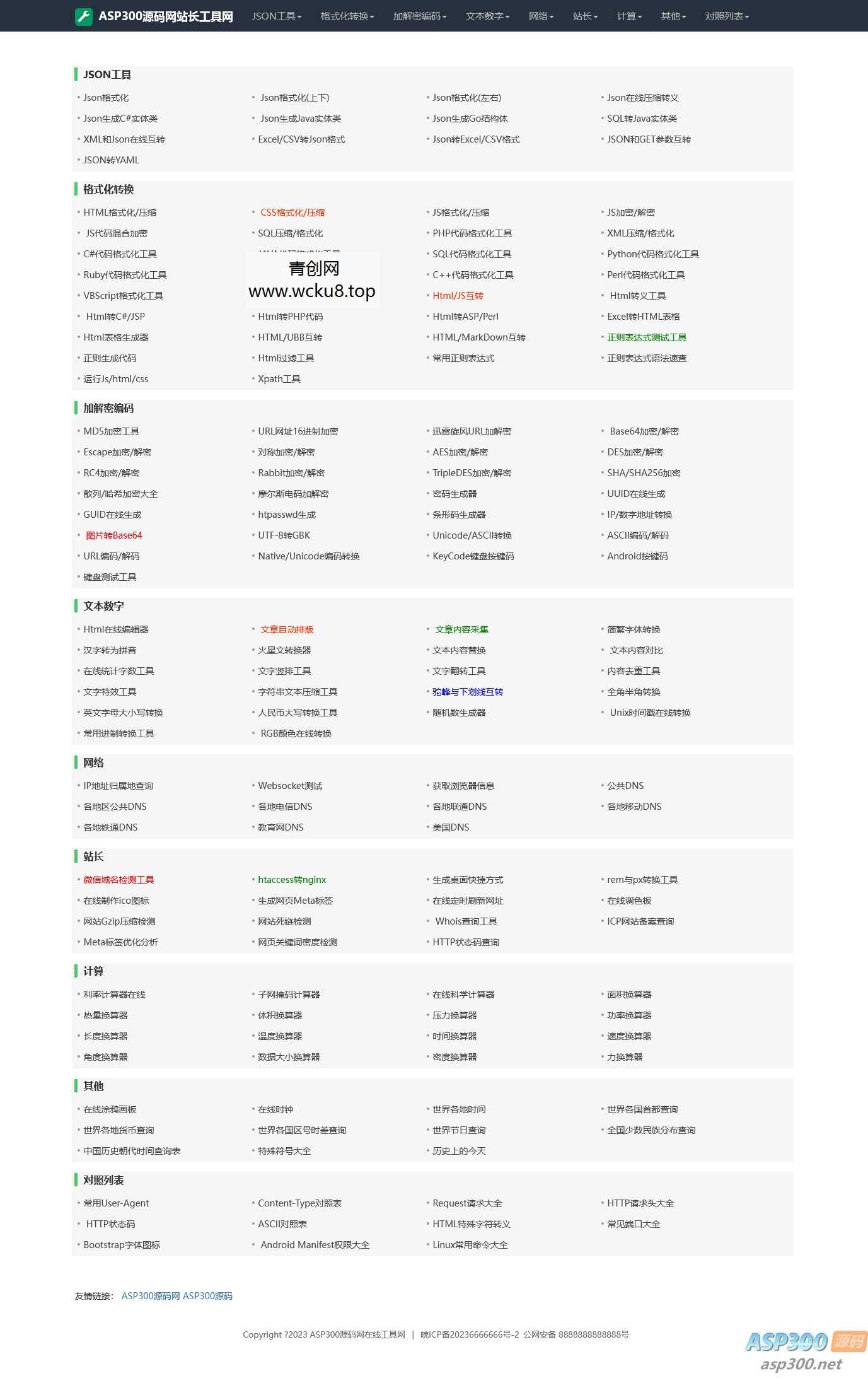Click the green wrench logo icon
Image resolution: width=868 pixels, height=1378 pixels.
(x=83, y=16)
